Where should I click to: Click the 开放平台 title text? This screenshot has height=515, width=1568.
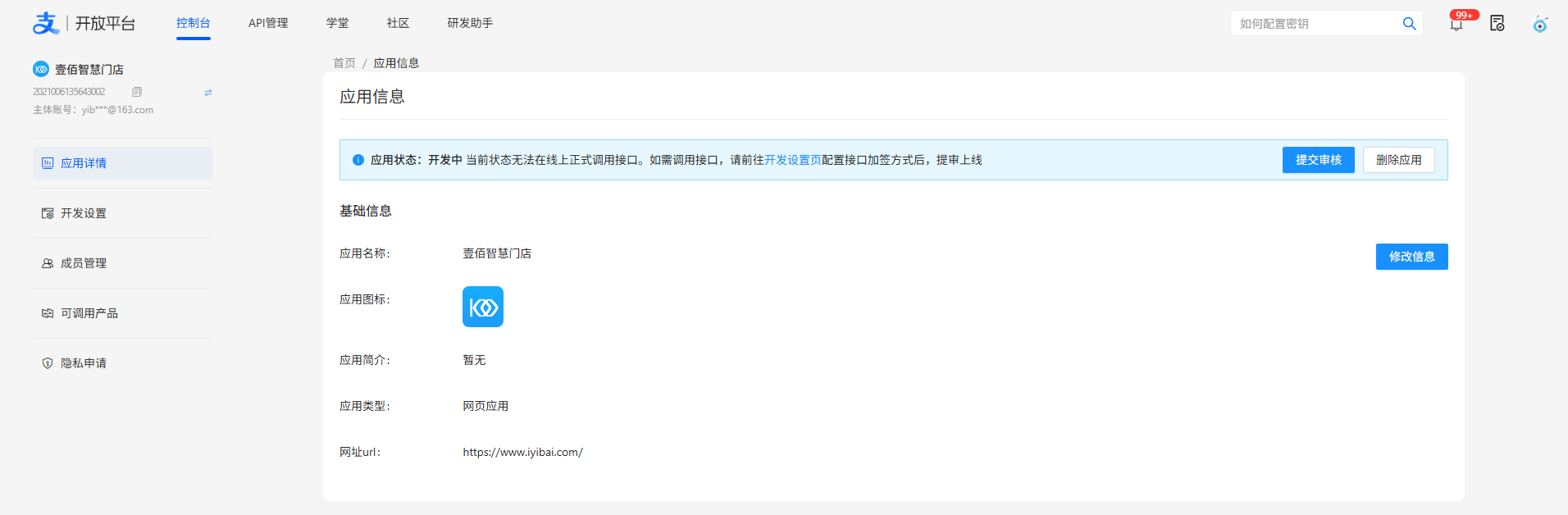tap(105, 23)
